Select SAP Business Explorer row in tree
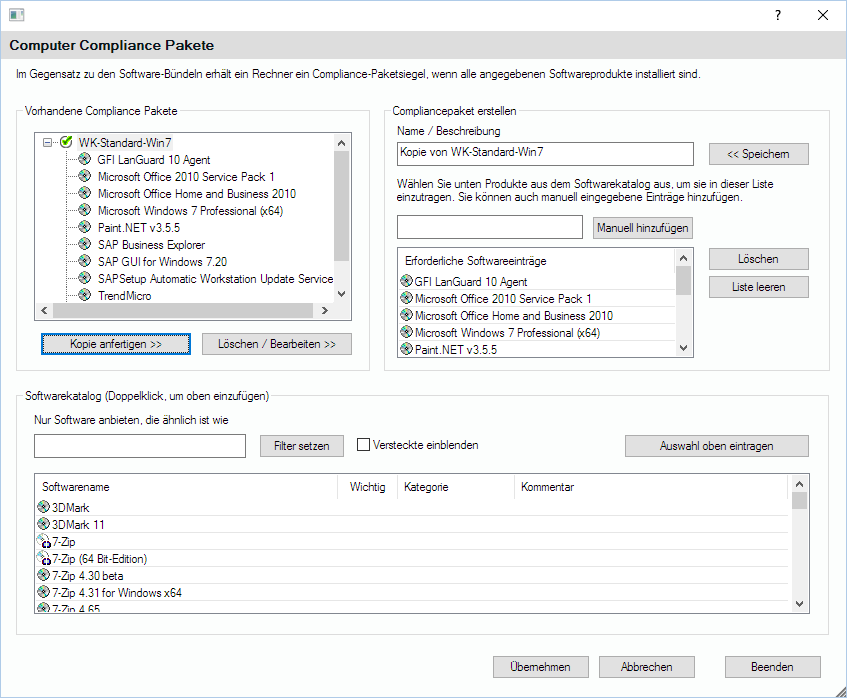Screen dimensions: 847x698 [151, 245]
